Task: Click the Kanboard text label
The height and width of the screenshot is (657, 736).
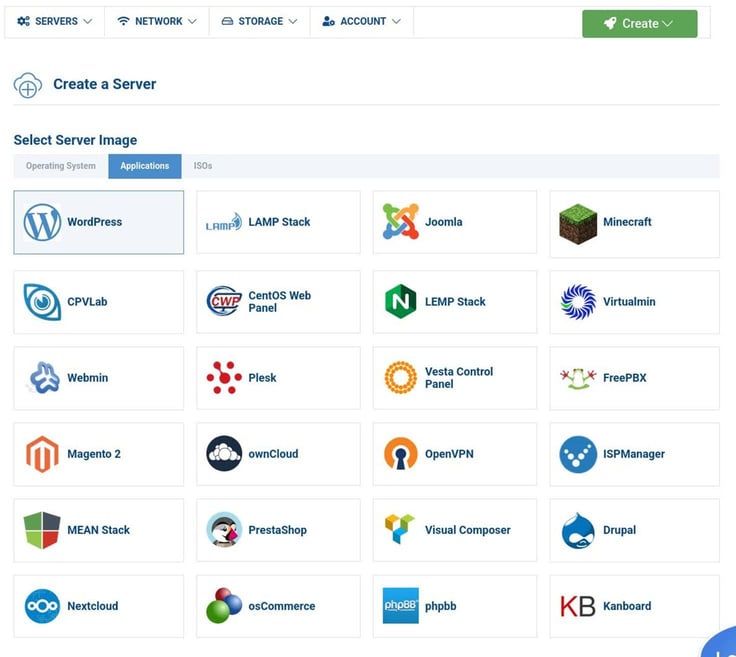Action: [x=627, y=606]
